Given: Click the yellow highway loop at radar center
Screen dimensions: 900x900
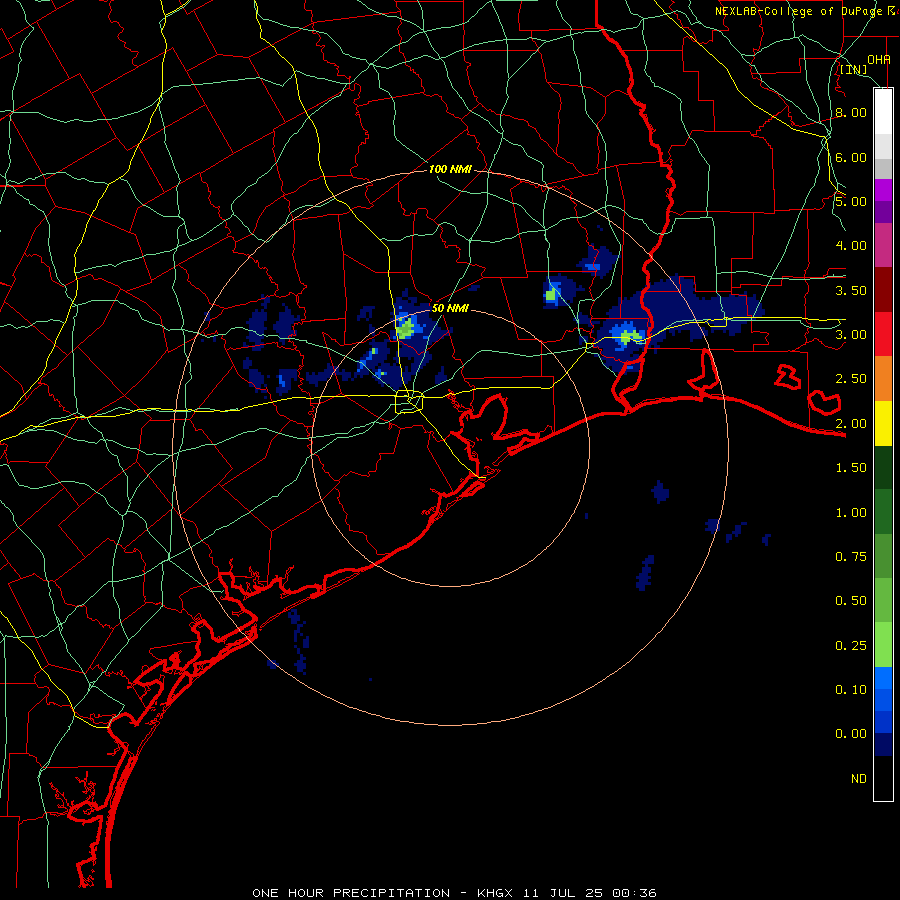Looking at the screenshot, I should coord(409,401).
